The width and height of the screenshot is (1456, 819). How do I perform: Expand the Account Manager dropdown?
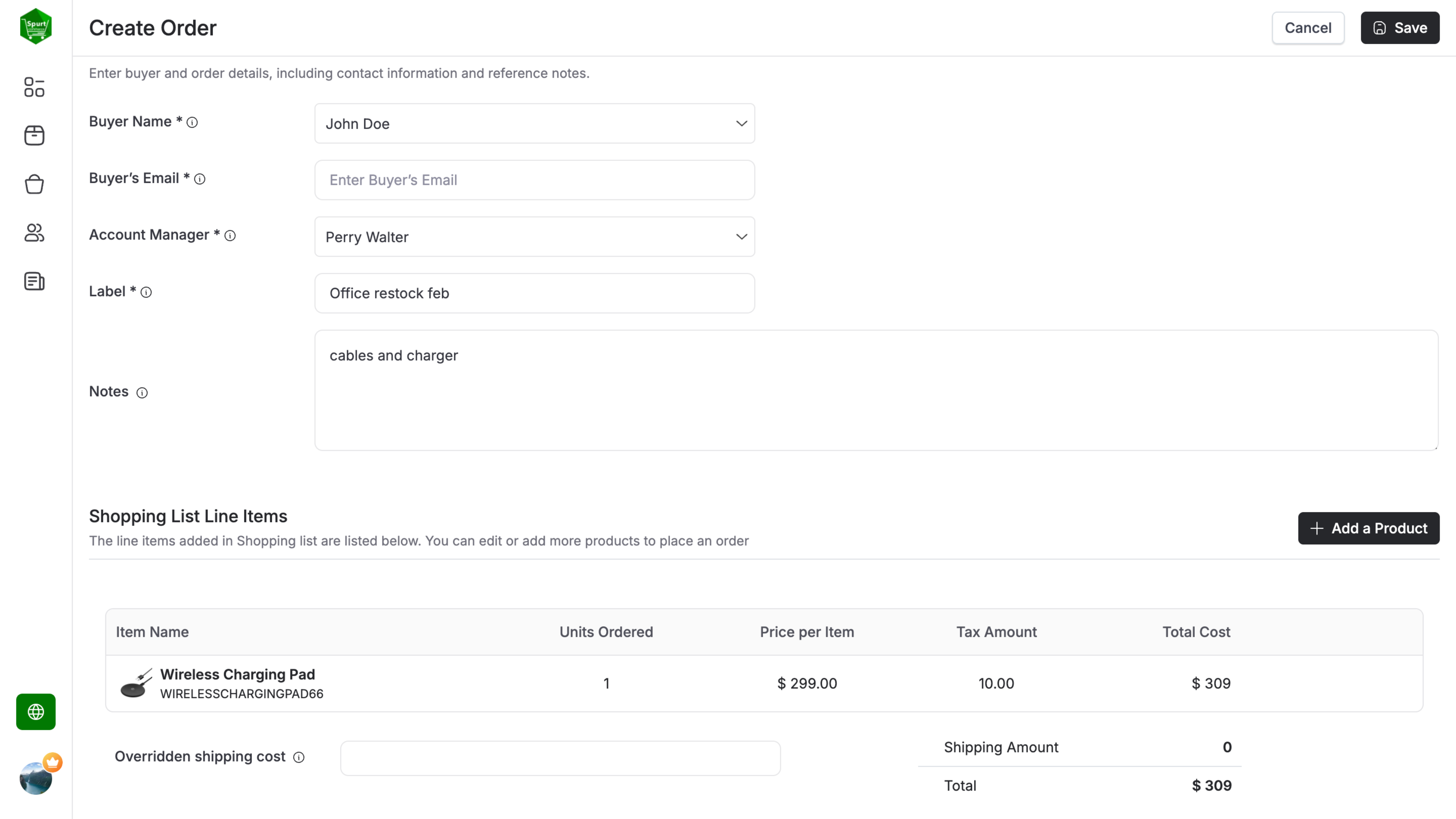click(741, 237)
